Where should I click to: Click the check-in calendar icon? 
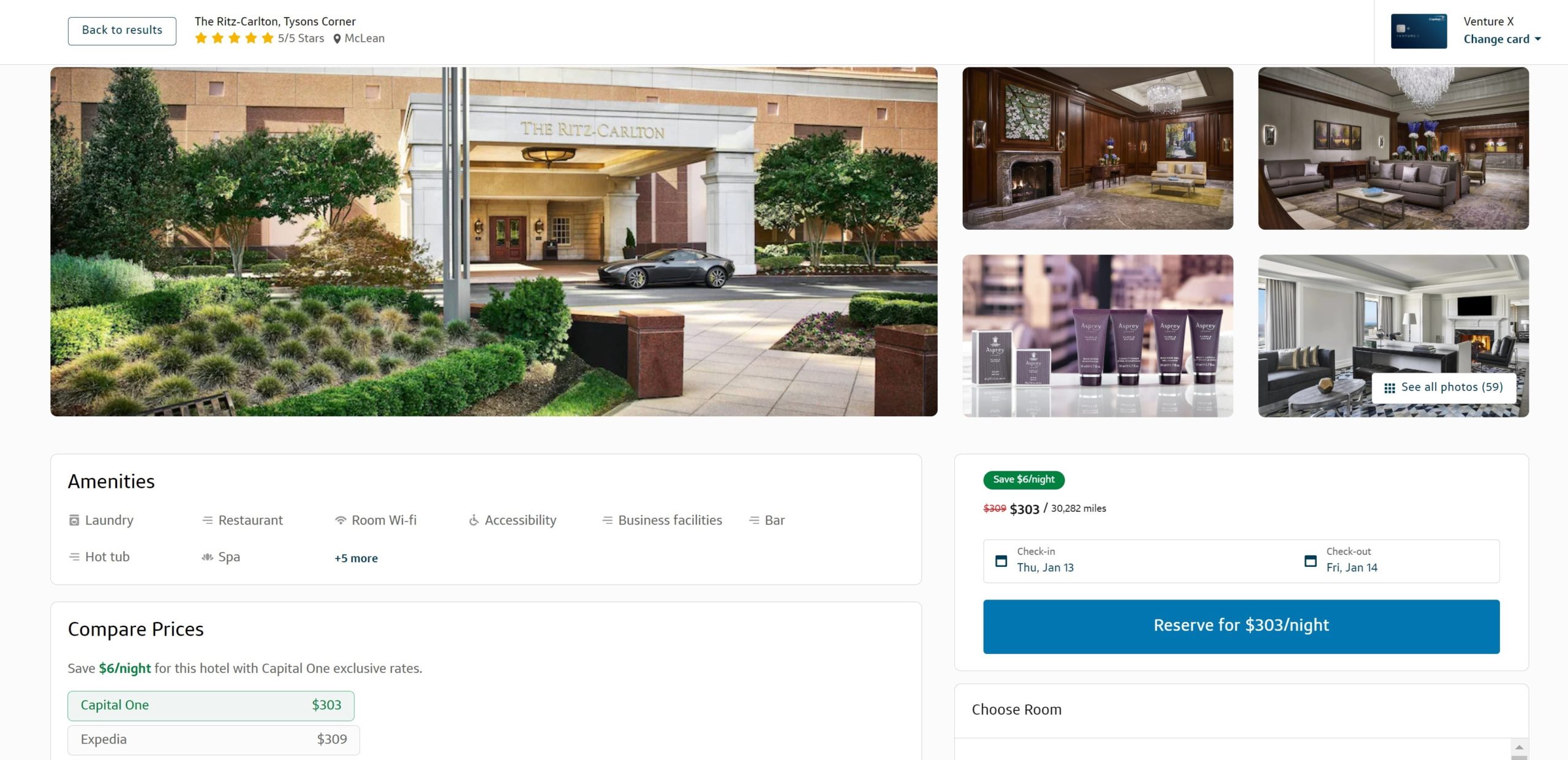[1001, 559]
